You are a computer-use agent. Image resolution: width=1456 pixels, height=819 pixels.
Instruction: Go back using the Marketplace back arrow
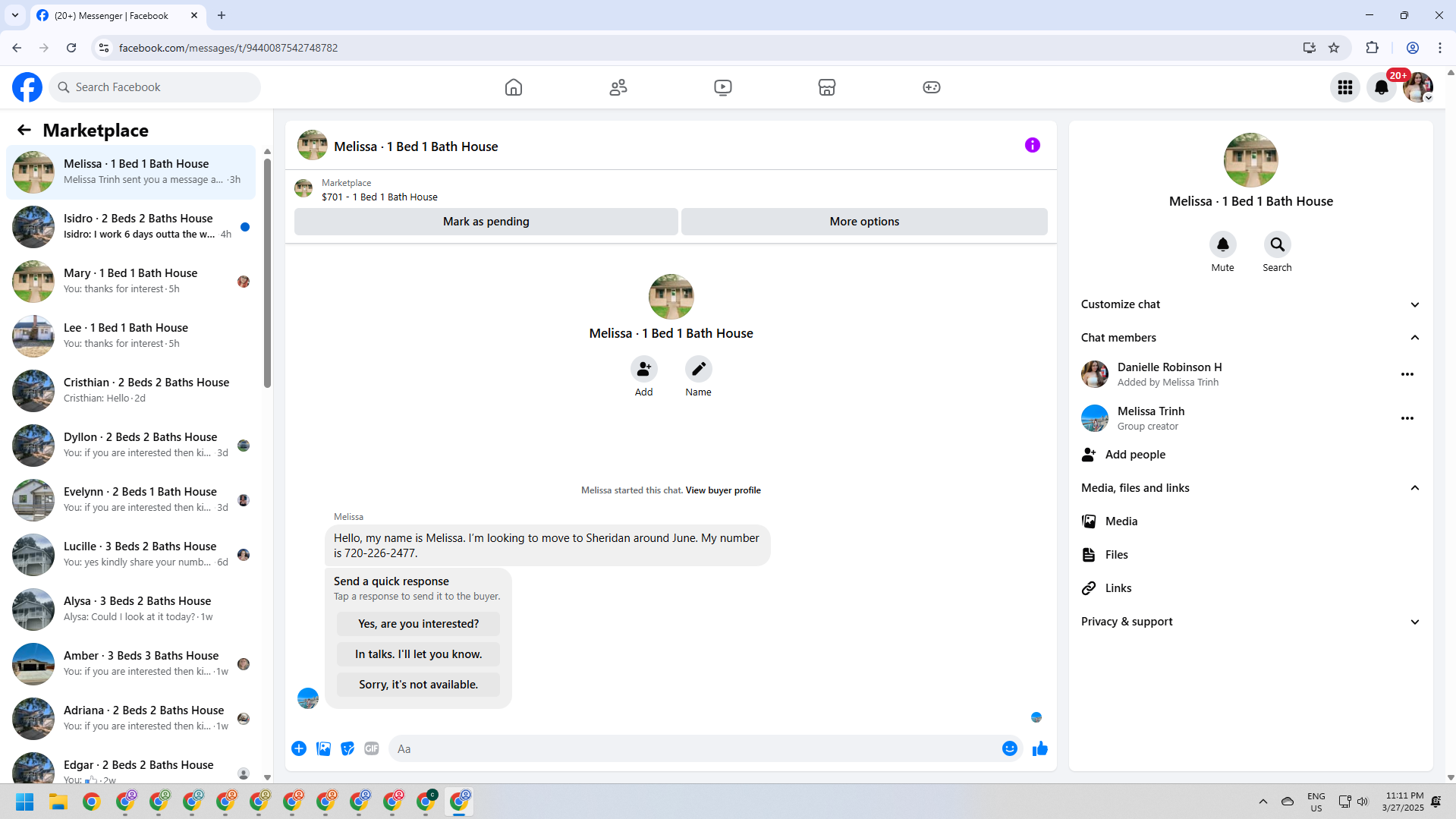tap(24, 131)
